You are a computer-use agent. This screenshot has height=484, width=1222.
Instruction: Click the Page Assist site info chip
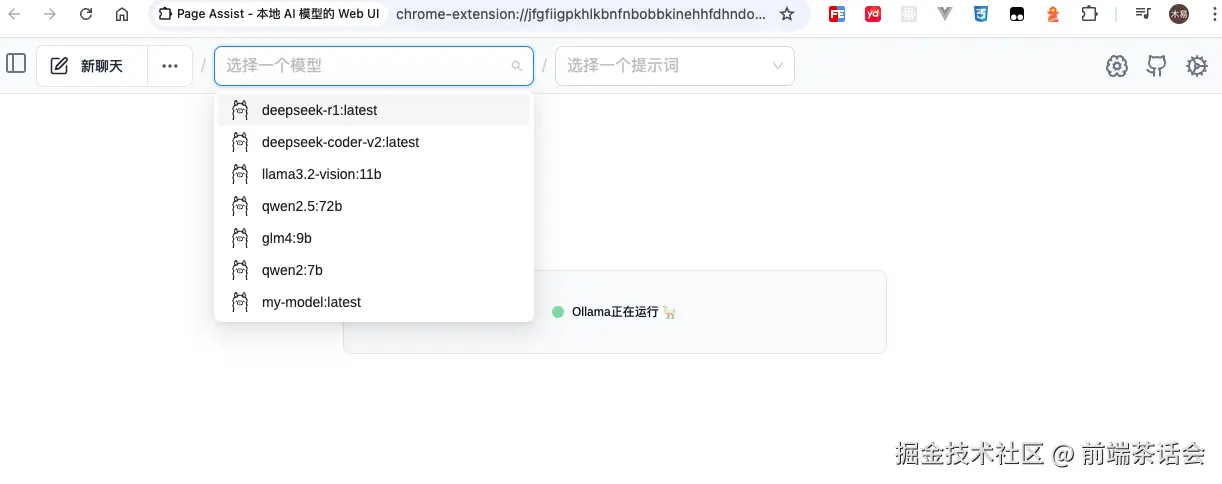268,14
